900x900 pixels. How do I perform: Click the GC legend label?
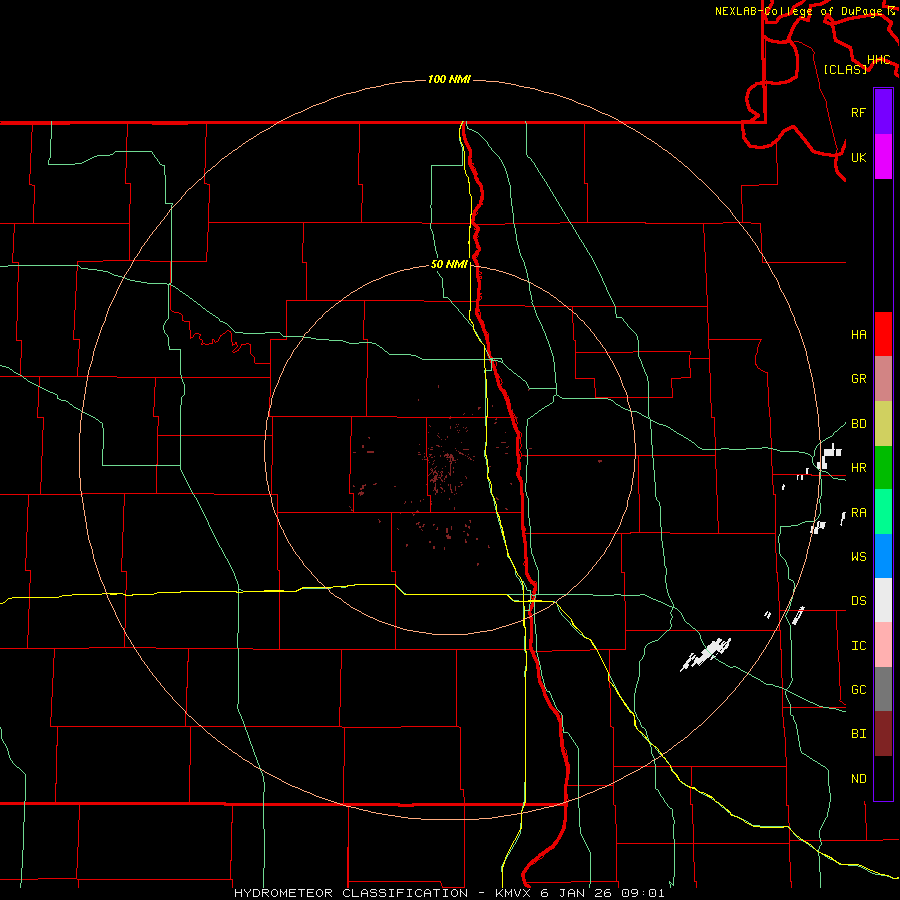coord(858,690)
